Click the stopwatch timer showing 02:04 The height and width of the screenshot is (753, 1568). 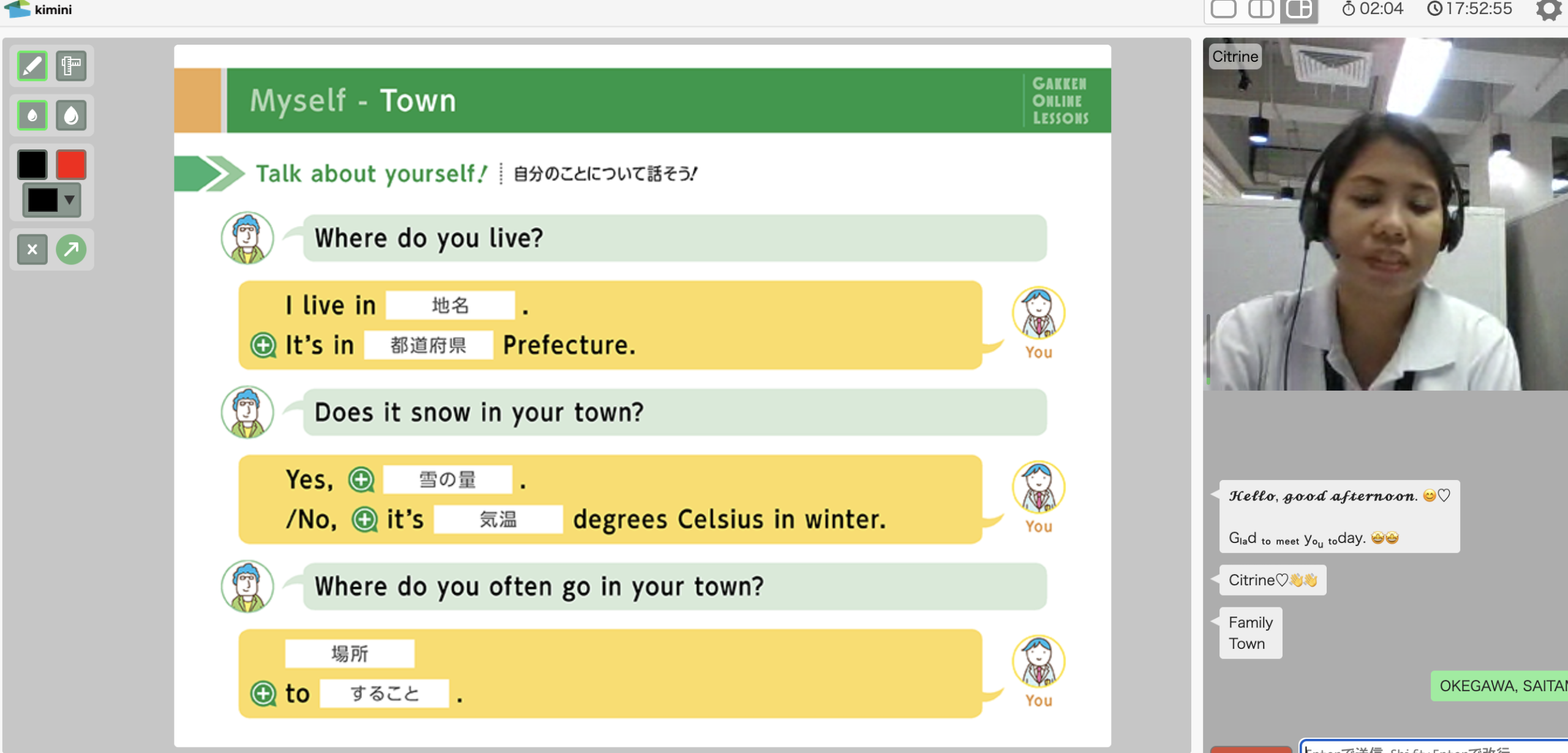pos(1372,9)
